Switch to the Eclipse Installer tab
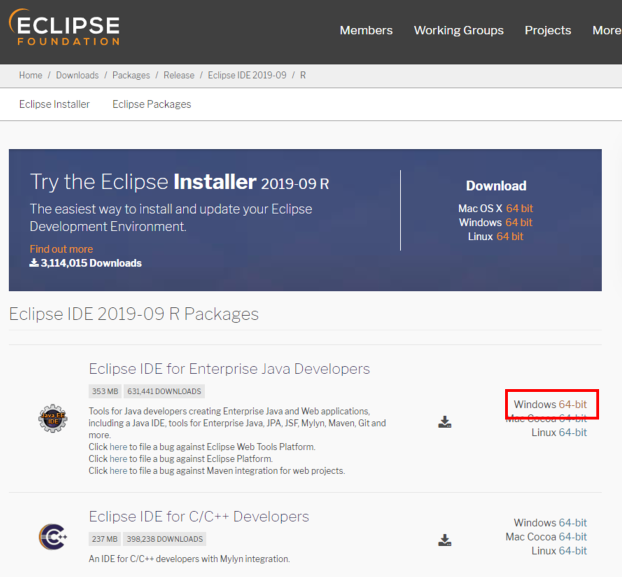Screen dimensions: 622x577 click(x=54, y=104)
